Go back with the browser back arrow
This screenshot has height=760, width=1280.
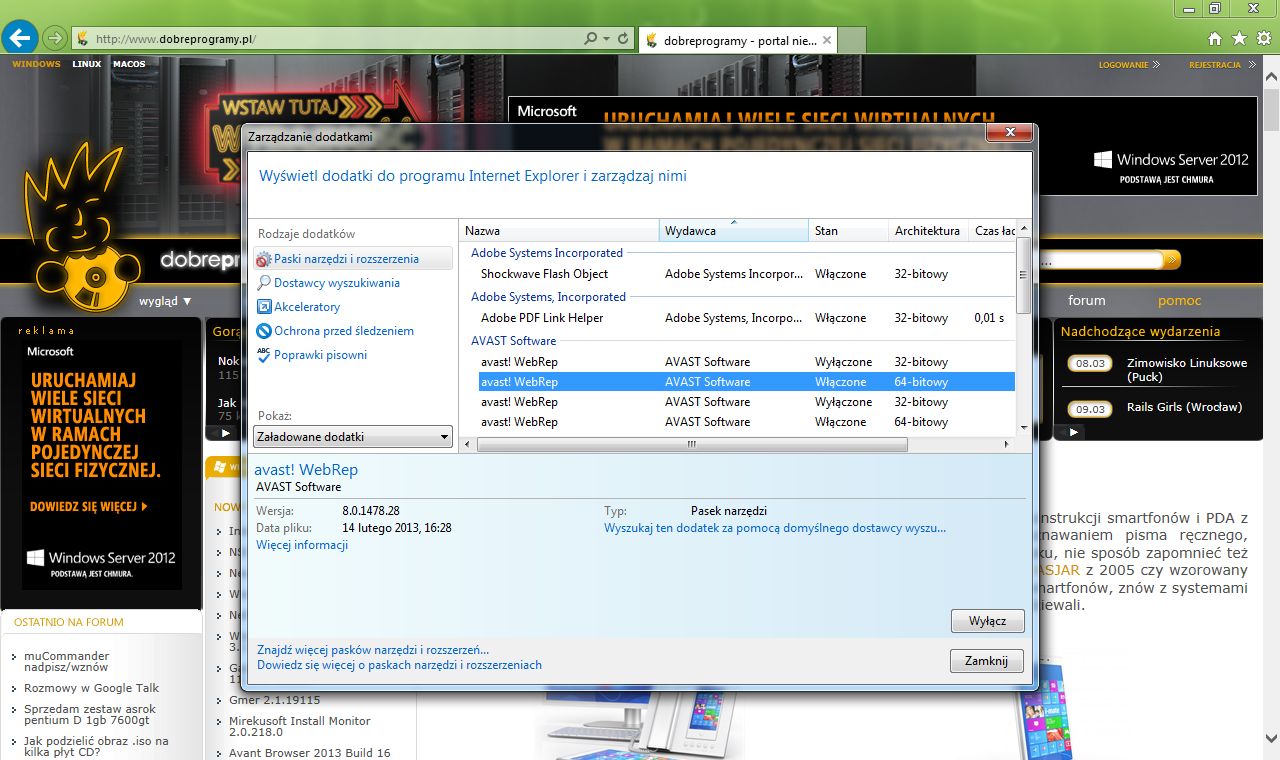(x=20, y=39)
